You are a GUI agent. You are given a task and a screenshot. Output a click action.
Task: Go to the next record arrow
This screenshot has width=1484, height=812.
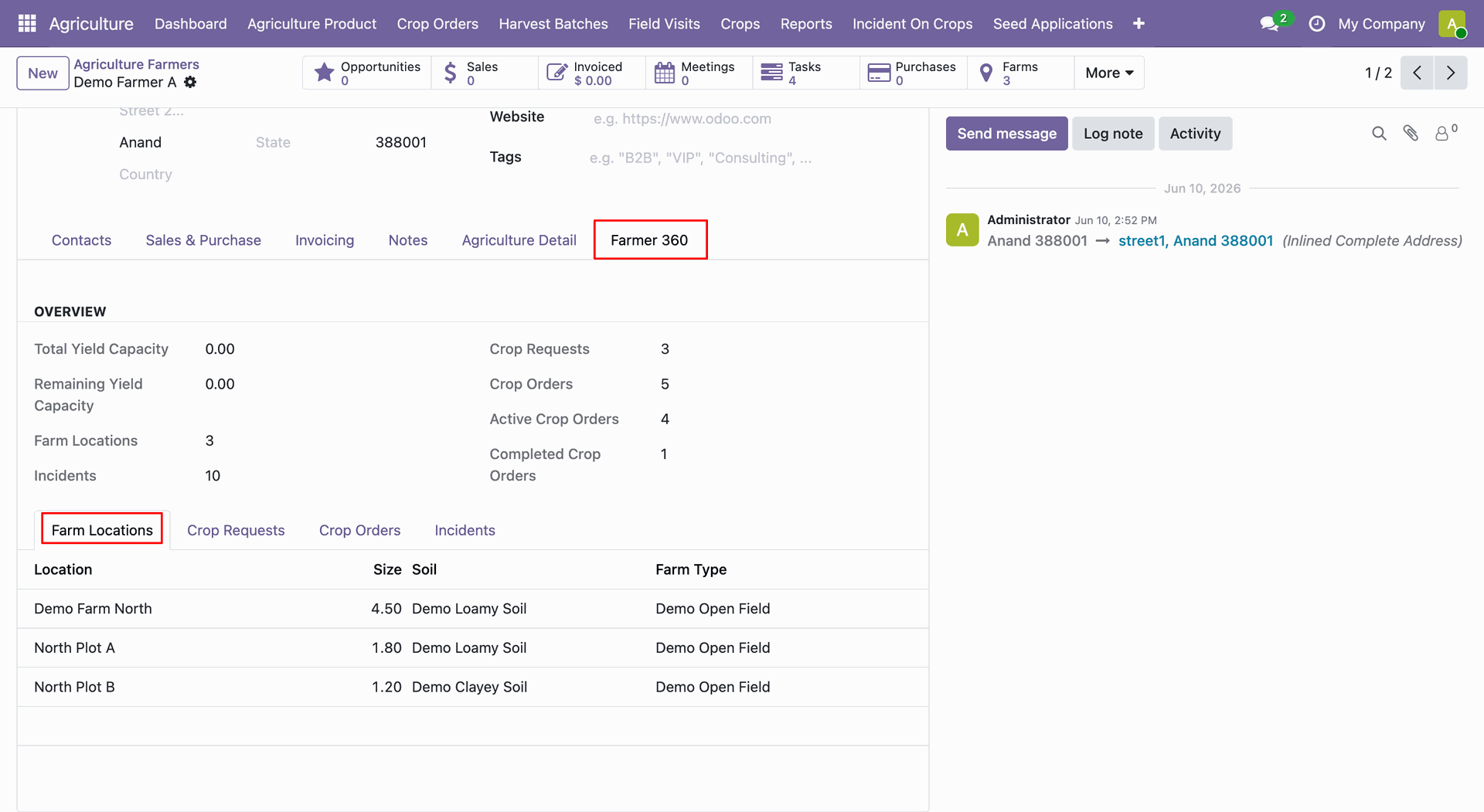1451,73
